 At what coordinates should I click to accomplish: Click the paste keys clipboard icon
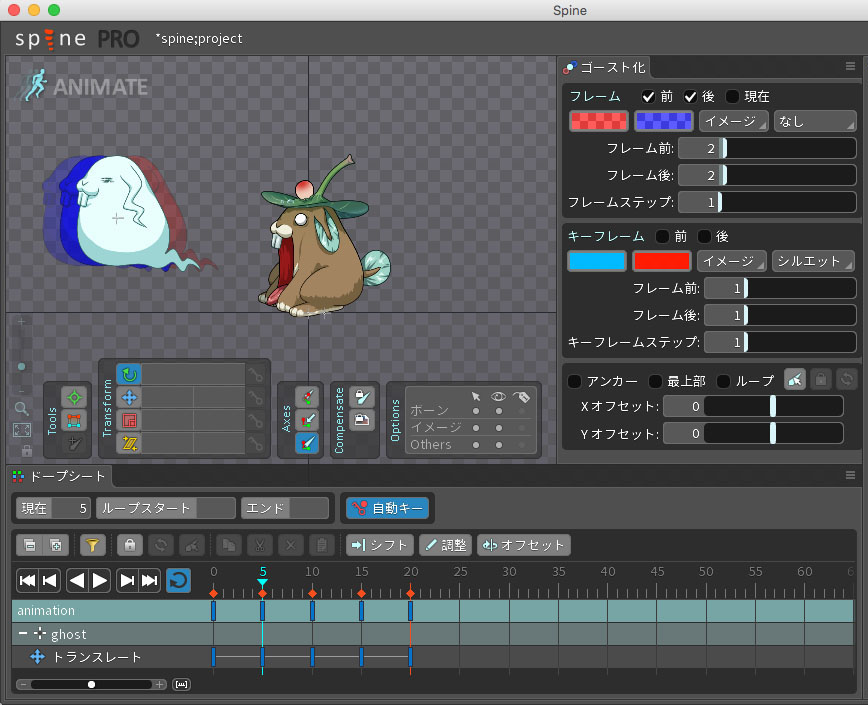[x=322, y=546]
